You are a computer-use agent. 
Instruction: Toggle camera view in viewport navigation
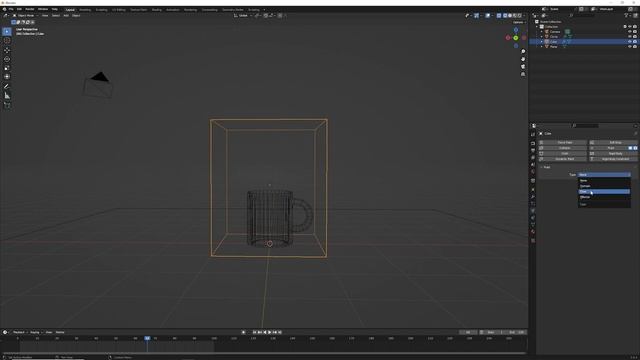click(523, 67)
